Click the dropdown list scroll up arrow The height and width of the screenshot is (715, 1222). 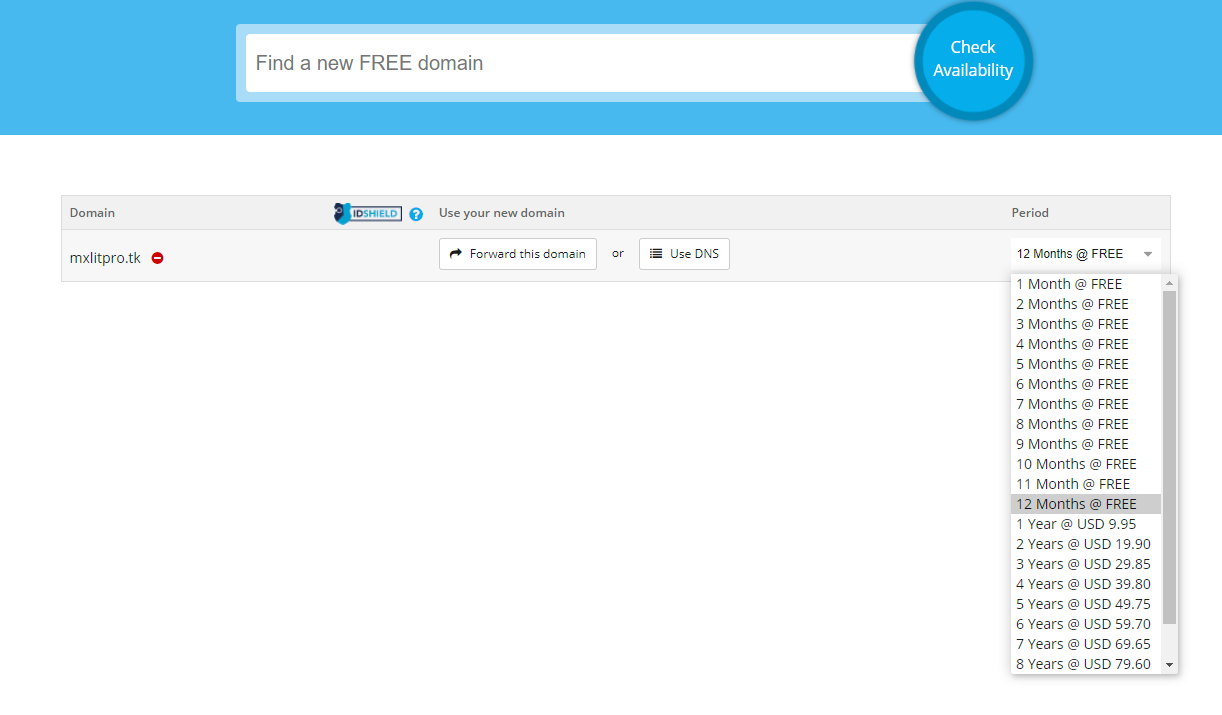[1170, 284]
